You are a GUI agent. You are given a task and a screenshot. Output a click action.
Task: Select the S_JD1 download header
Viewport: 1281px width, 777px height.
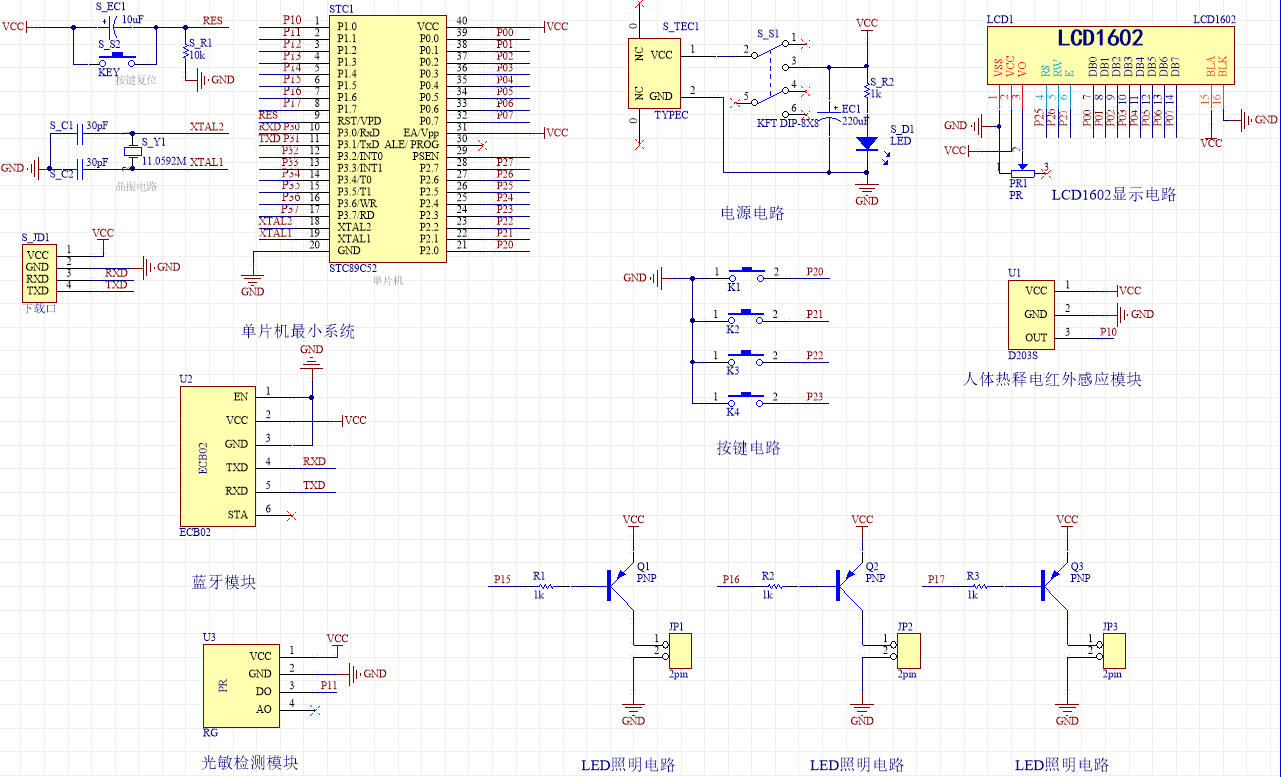[38, 273]
